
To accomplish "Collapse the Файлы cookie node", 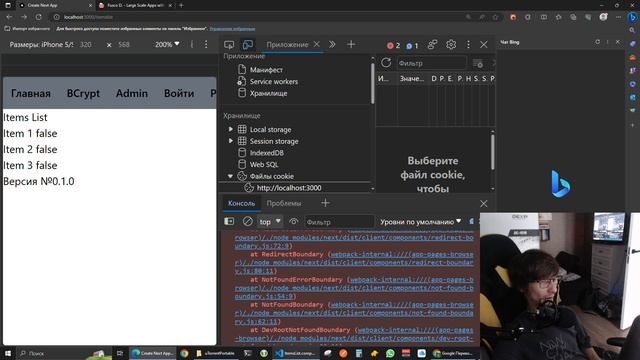I will pos(230,176).
